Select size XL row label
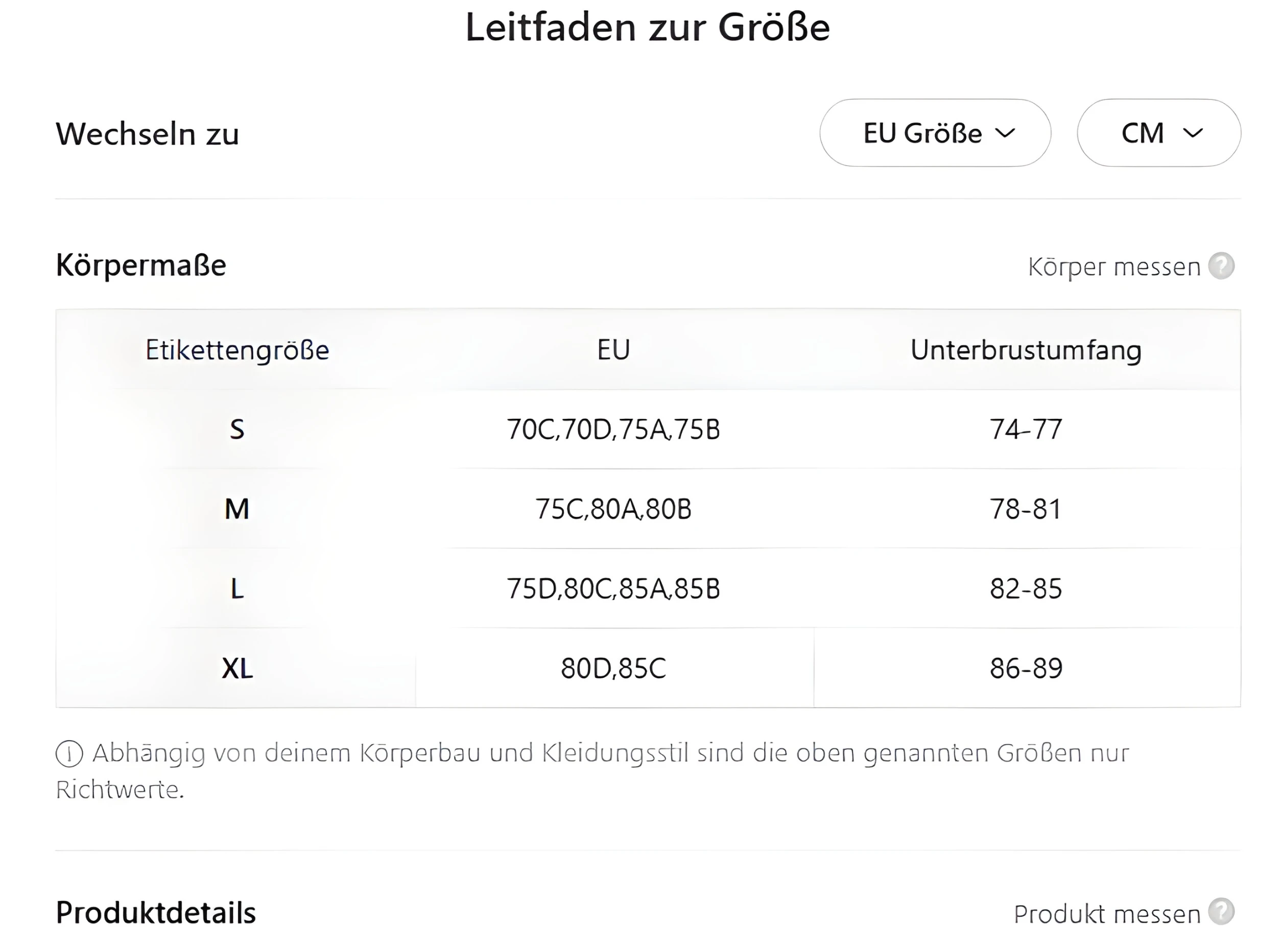The height and width of the screenshot is (952, 1281). coord(237,669)
